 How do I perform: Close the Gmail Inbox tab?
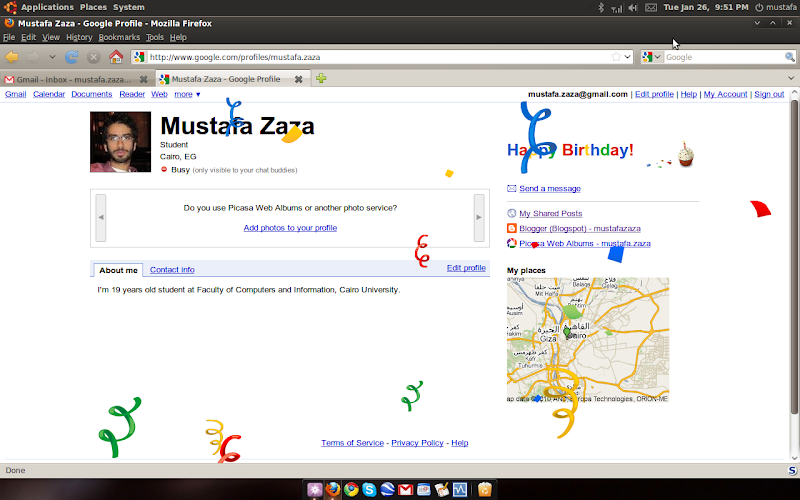point(144,80)
